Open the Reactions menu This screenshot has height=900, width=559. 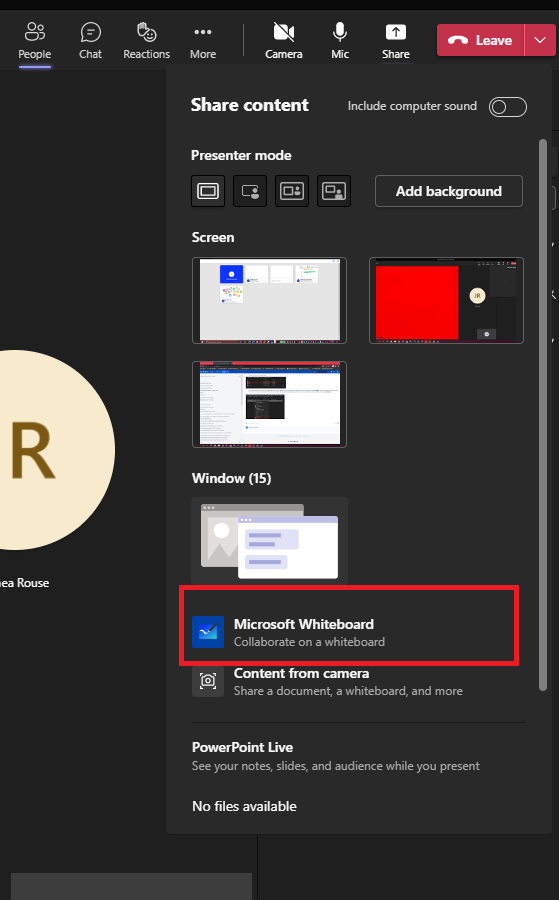[146, 41]
